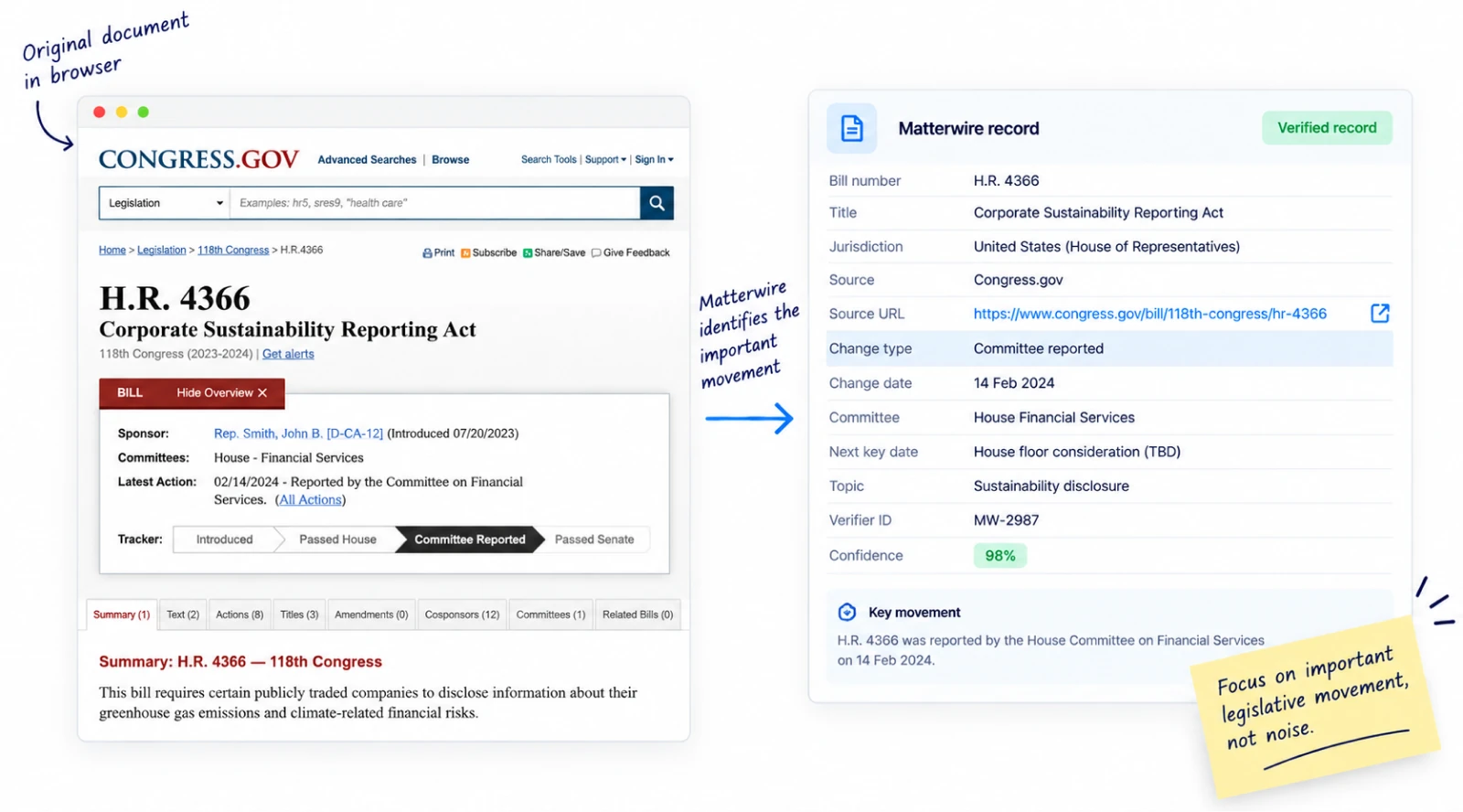Click the 98% confidence badge
Image resolution: width=1463 pixels, height=812 pixels.
[x=999, y=556]
